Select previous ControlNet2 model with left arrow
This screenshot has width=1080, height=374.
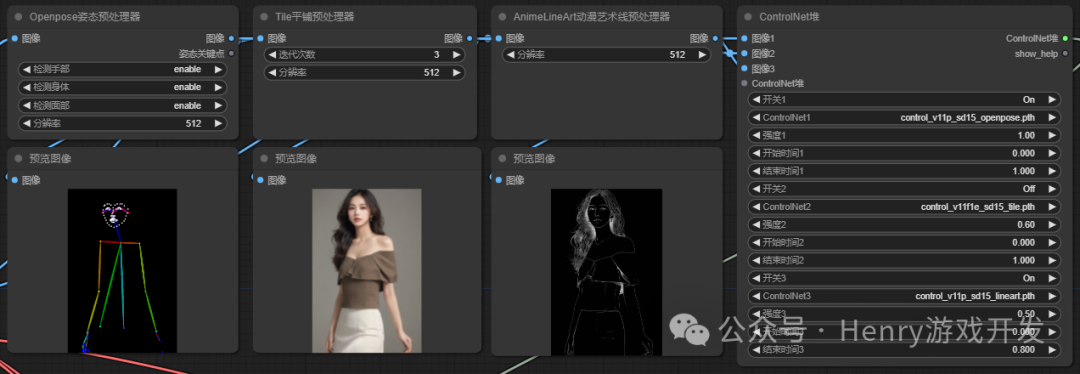click(756, 207)
